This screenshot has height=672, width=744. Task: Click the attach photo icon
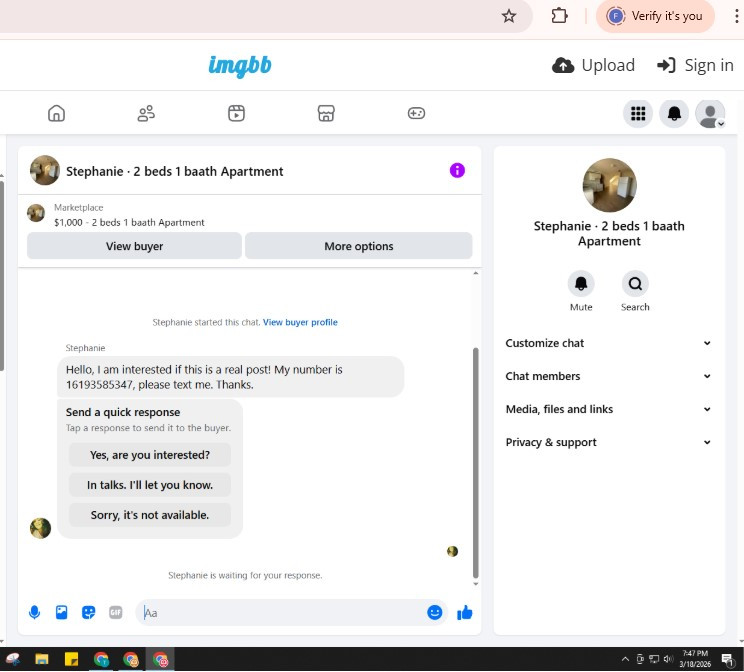coord(61,613)
